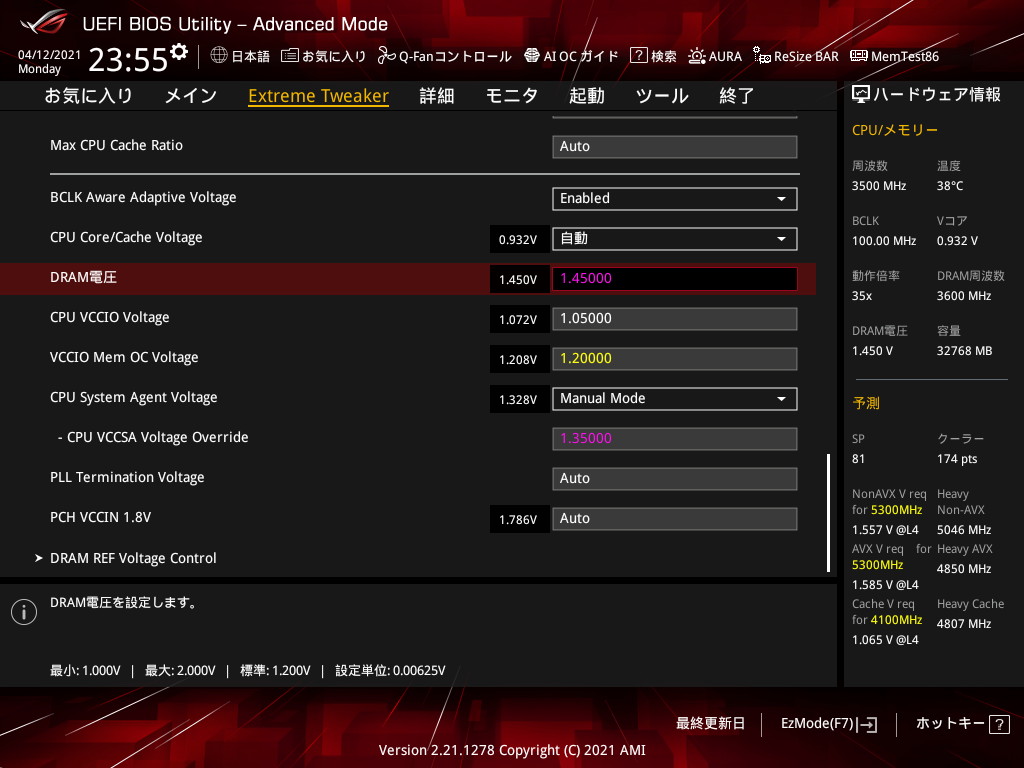Screen dimensions: 1024x768
Task: Click the CPU VCCSA Voltage Override field
Action: [675, 438]
